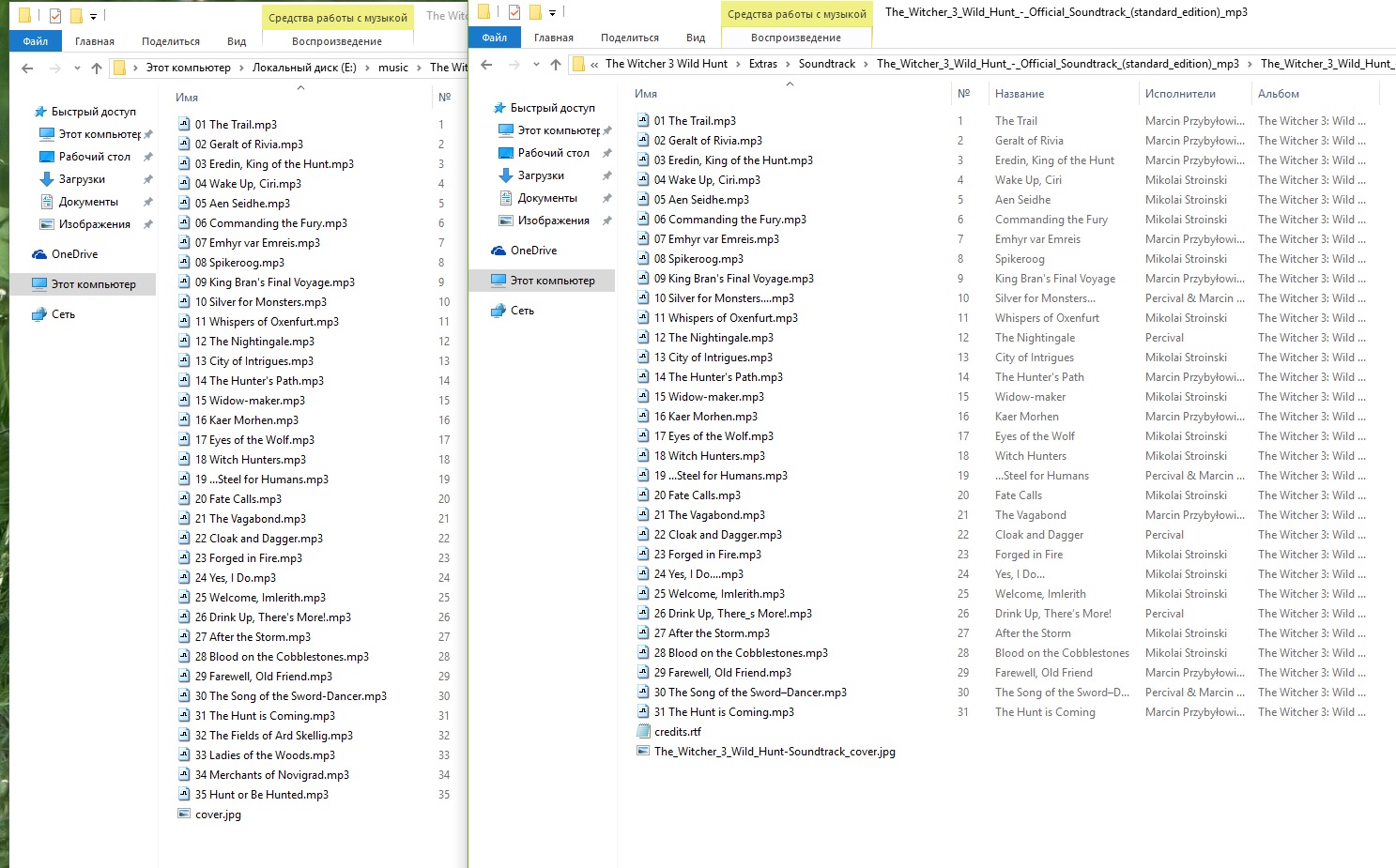Select file name 34 Merchants of Novigrad.mp3
The width and height of the screenshot is (1396, 868).
[272, 775]
